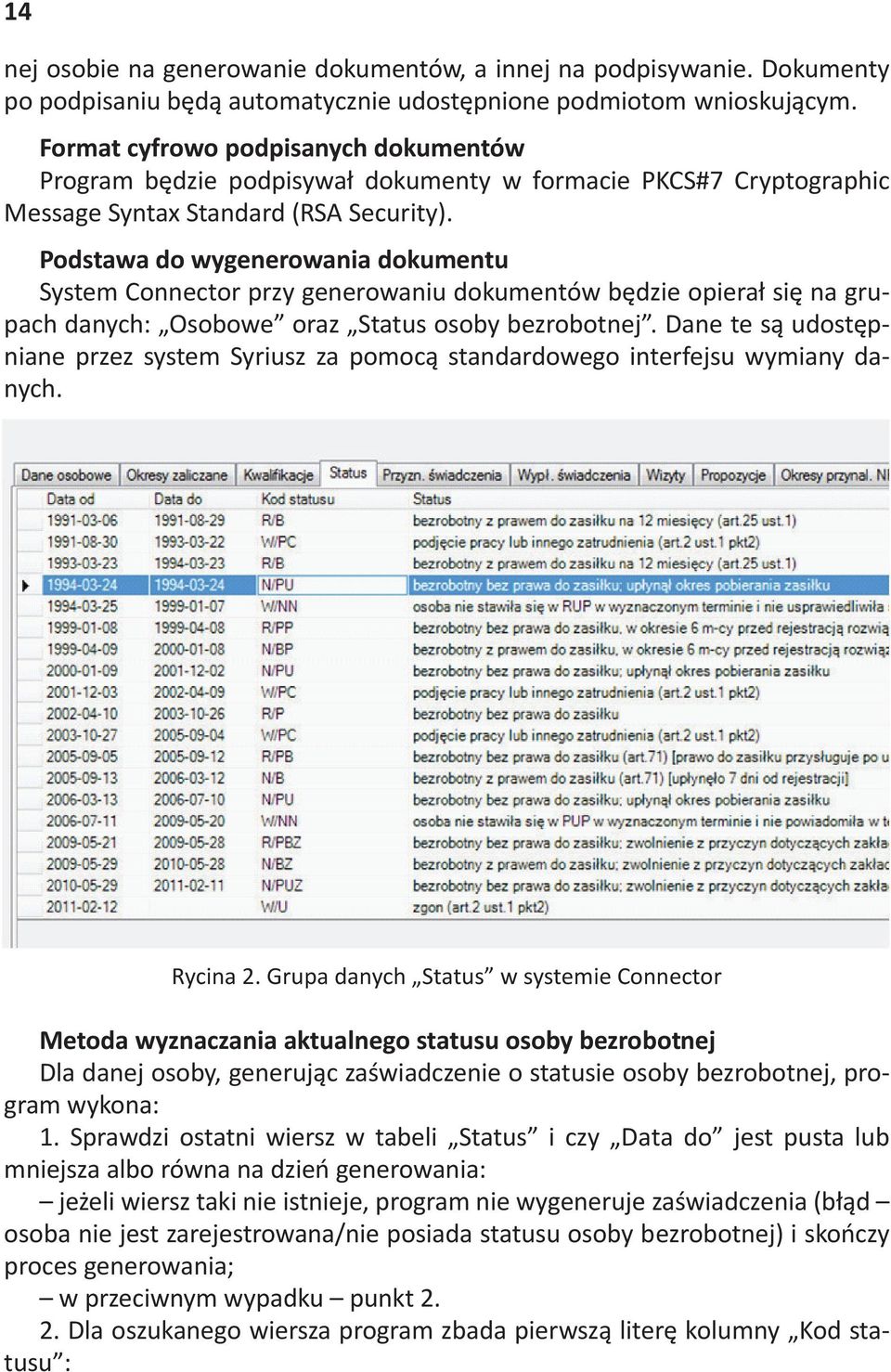Open the Przyzn. świadczenia tab
Viewport: 891px width, 1372px height.
(442, 475)
